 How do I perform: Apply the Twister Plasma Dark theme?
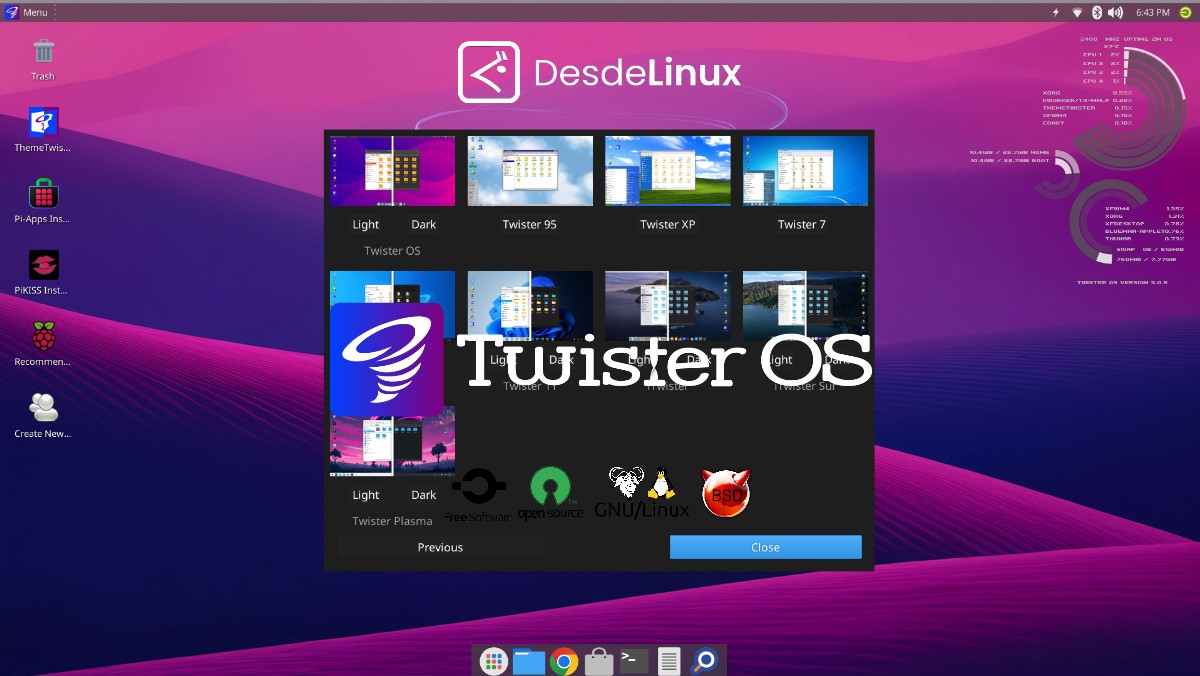pos(424,495)
